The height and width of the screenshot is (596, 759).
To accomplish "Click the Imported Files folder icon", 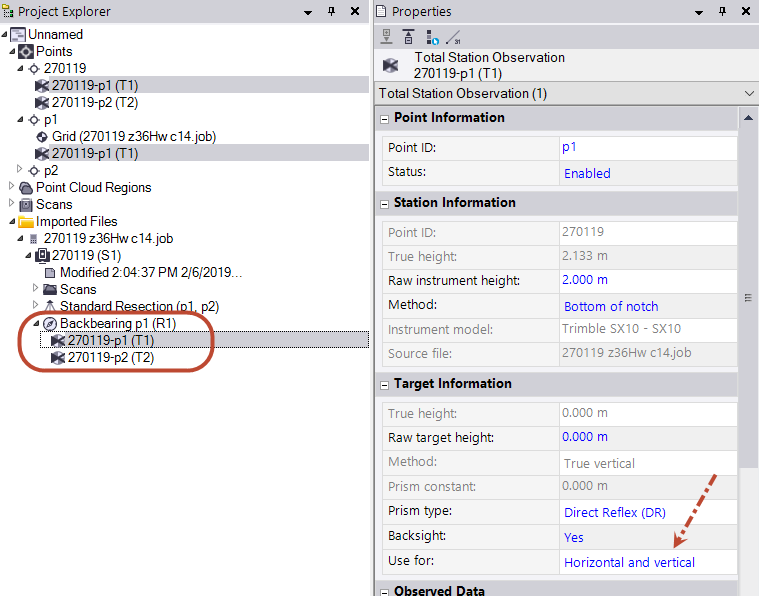I will point(26,222).
